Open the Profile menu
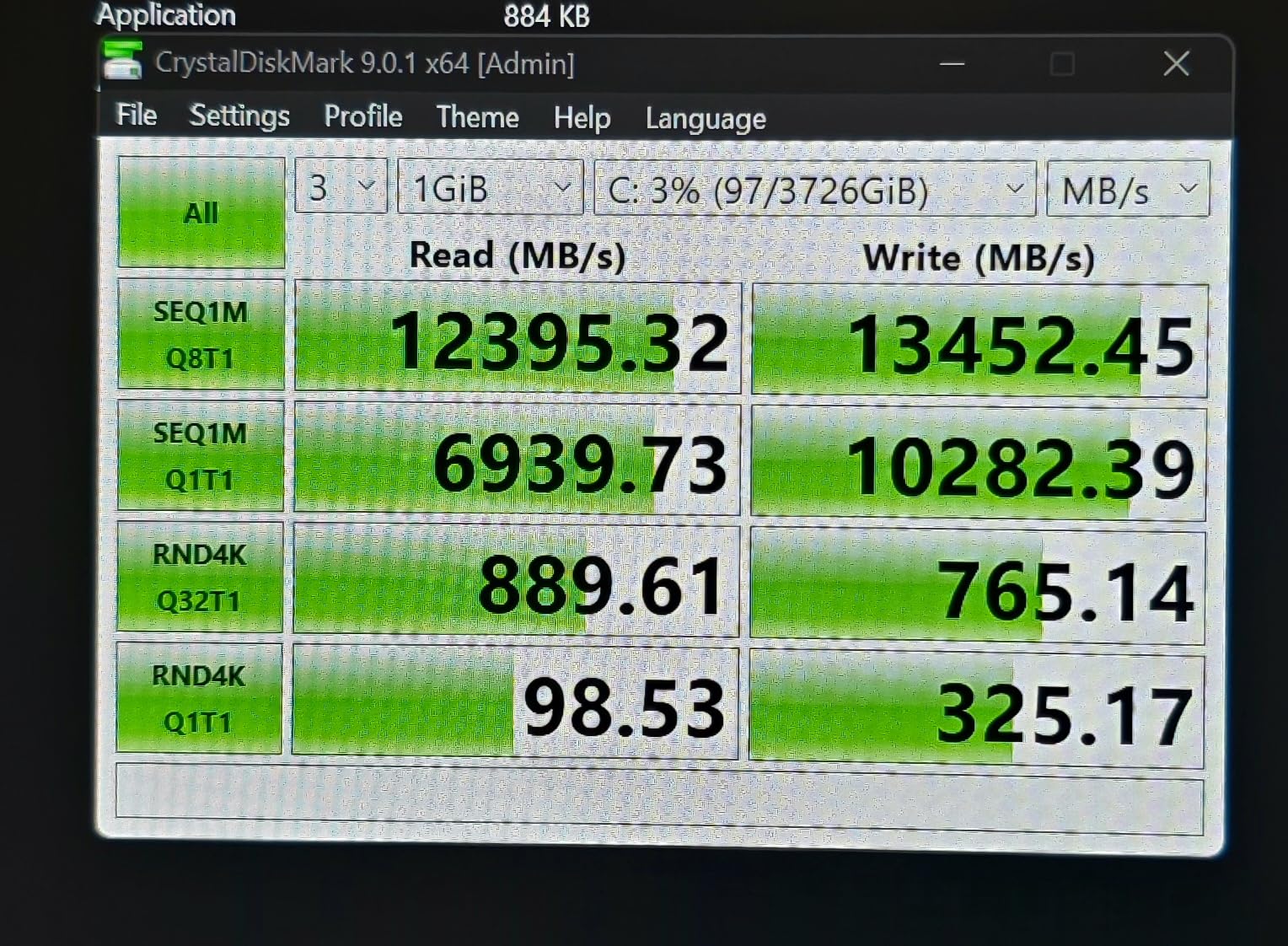This screenshot has width=1288, height=946. tap(363, 116)
